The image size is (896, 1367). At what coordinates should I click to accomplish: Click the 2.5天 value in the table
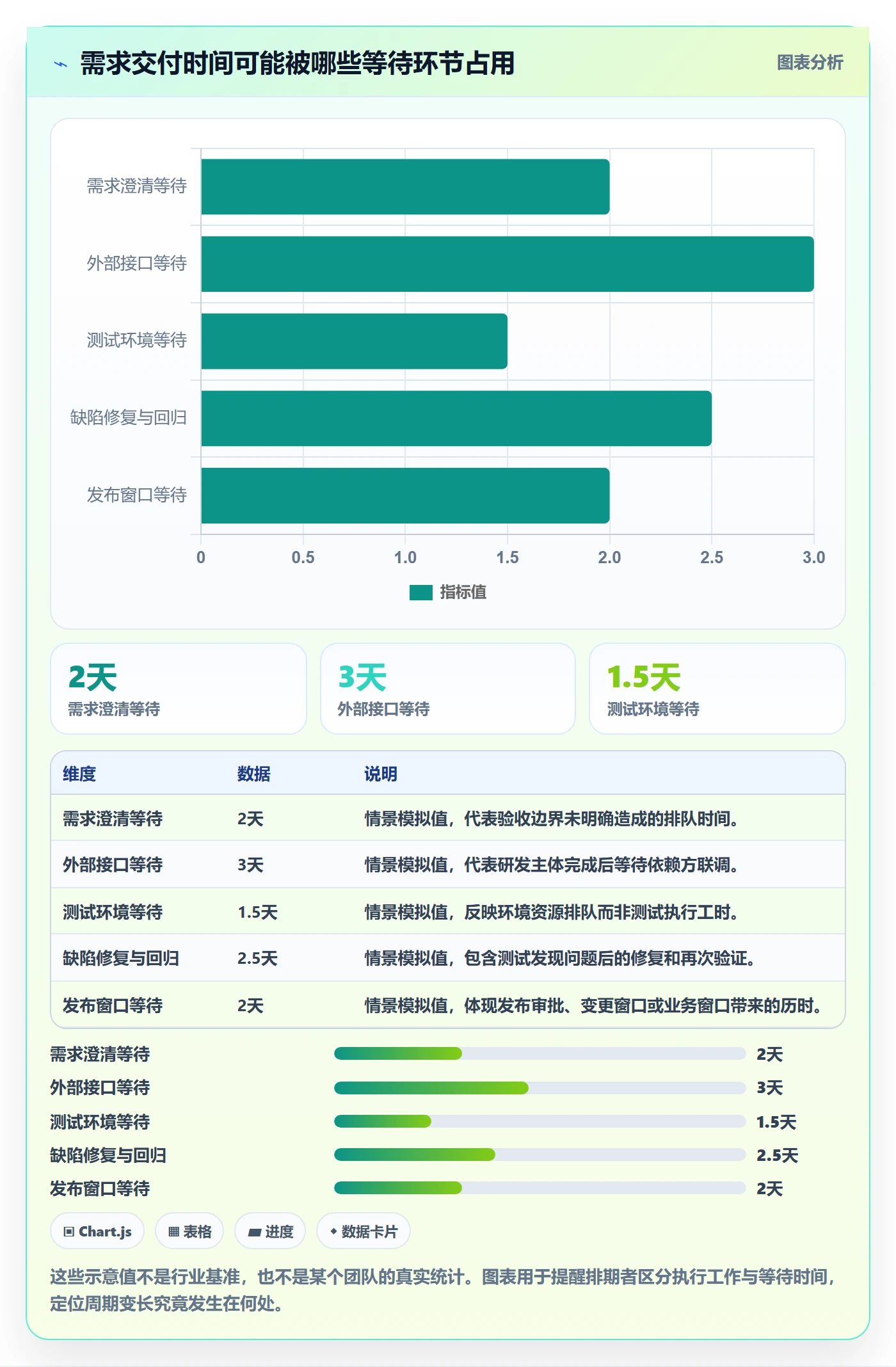pos(257,958)
